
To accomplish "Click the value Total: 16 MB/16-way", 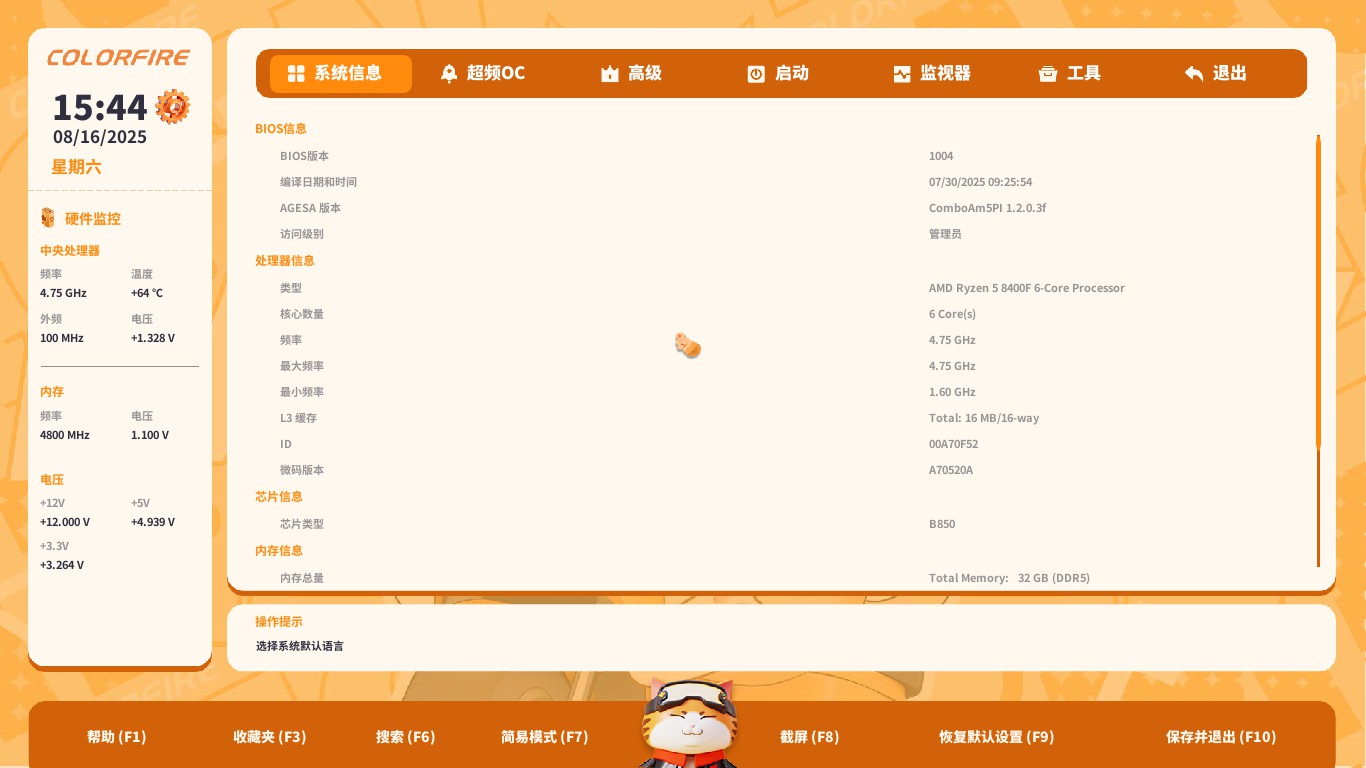I will 984,418.
